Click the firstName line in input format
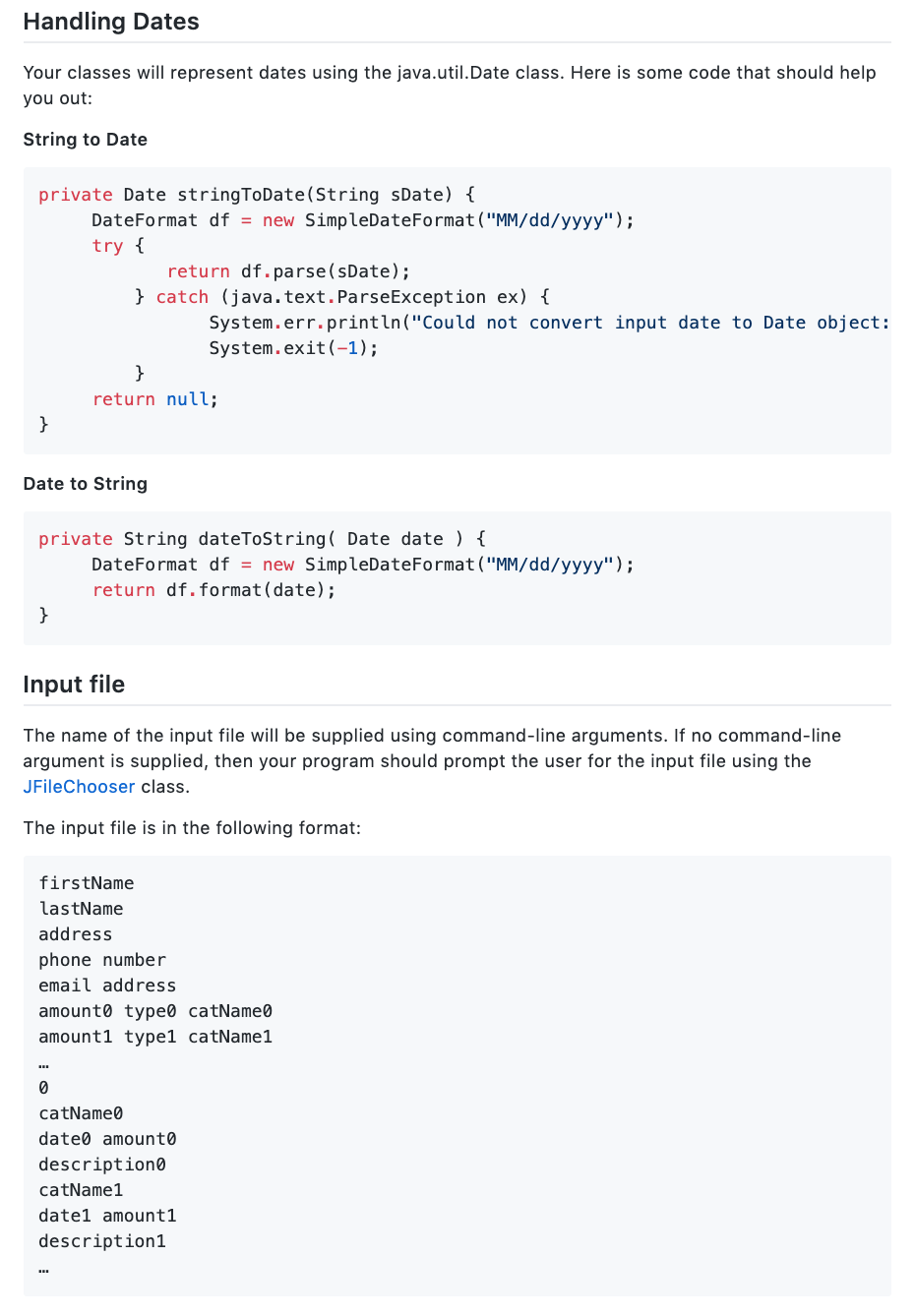The image size is (915, 1316). 87,883
